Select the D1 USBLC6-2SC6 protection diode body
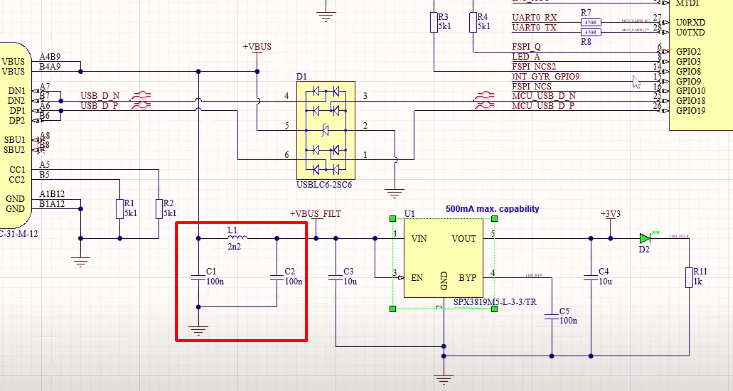This screenshot has width=733, height=391. click(x=326, y=130)
